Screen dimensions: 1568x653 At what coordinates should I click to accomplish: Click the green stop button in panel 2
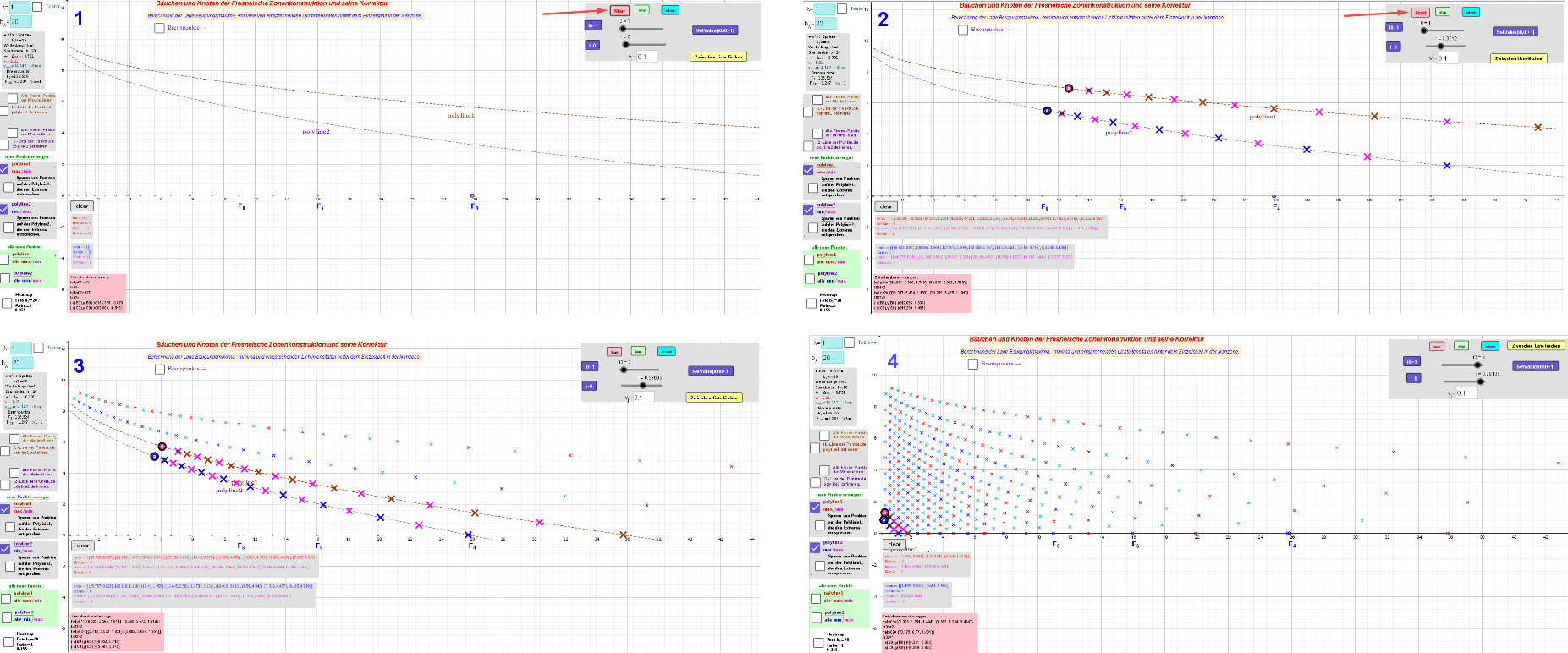(1443, 12)
